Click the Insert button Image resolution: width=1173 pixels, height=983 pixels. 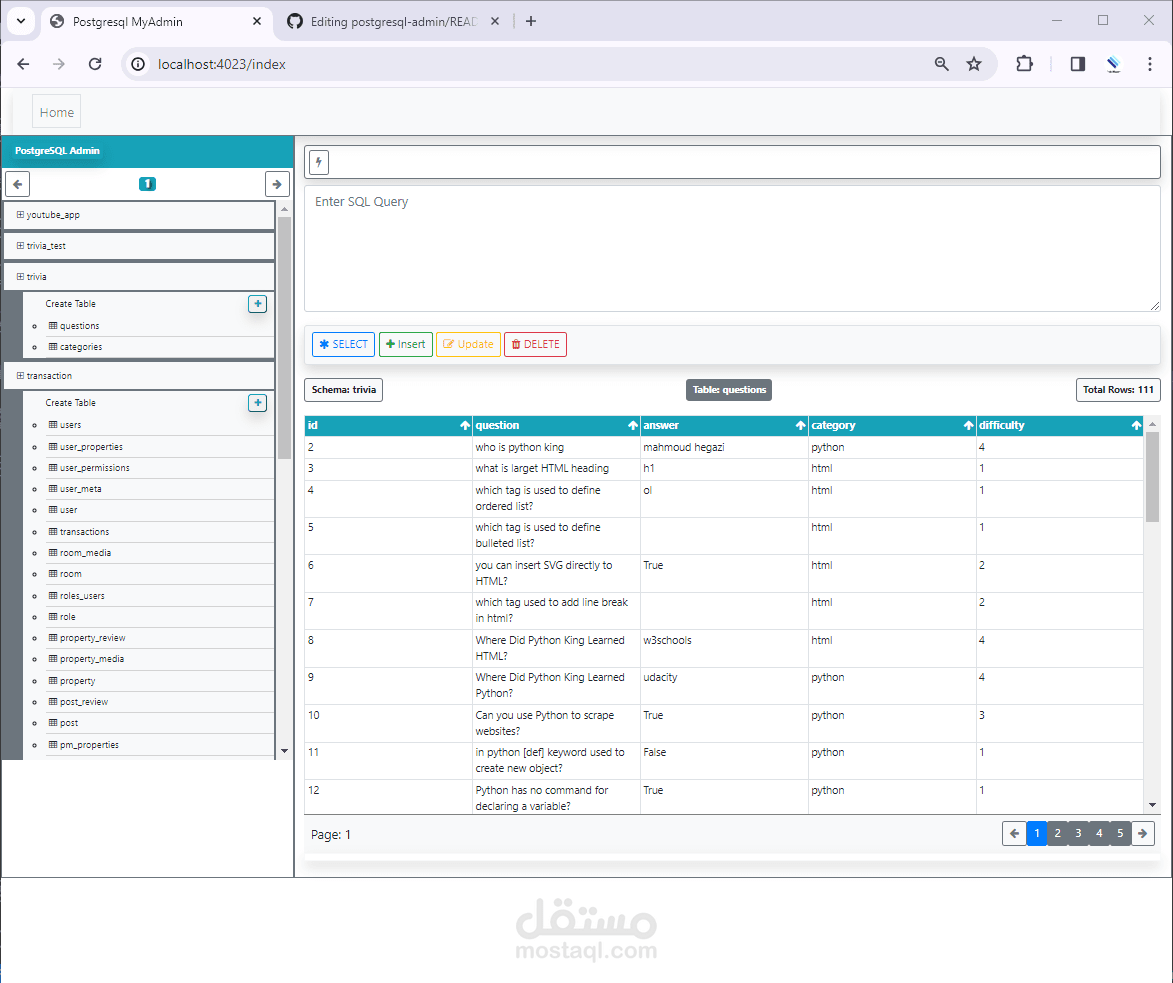click(x=405, y=344)
